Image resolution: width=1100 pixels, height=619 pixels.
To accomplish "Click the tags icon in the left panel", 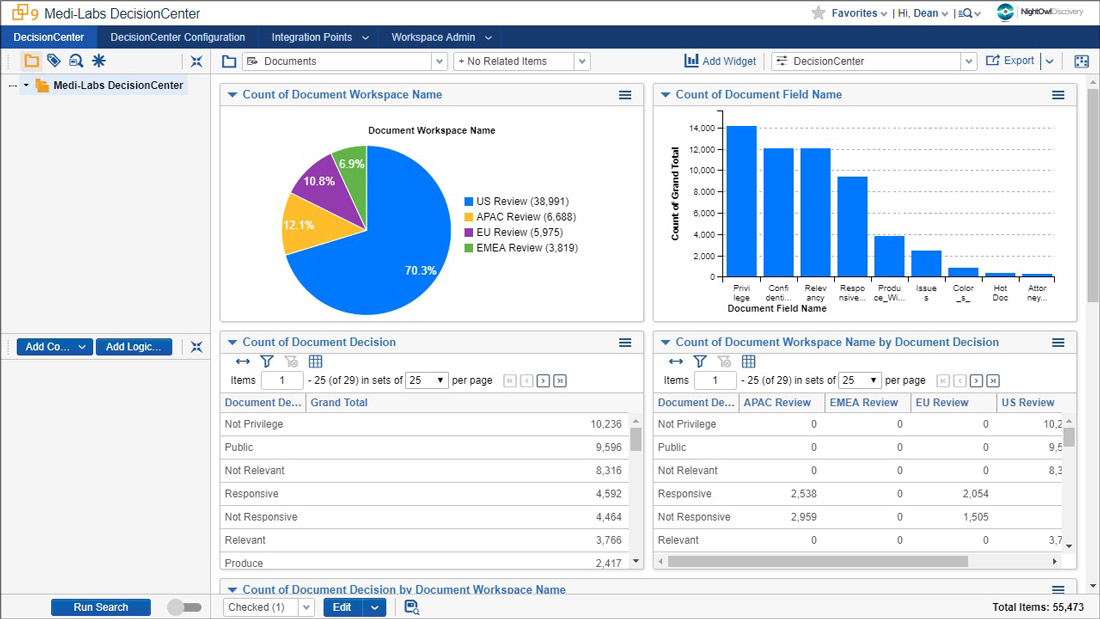I will (x=54, y=61).
